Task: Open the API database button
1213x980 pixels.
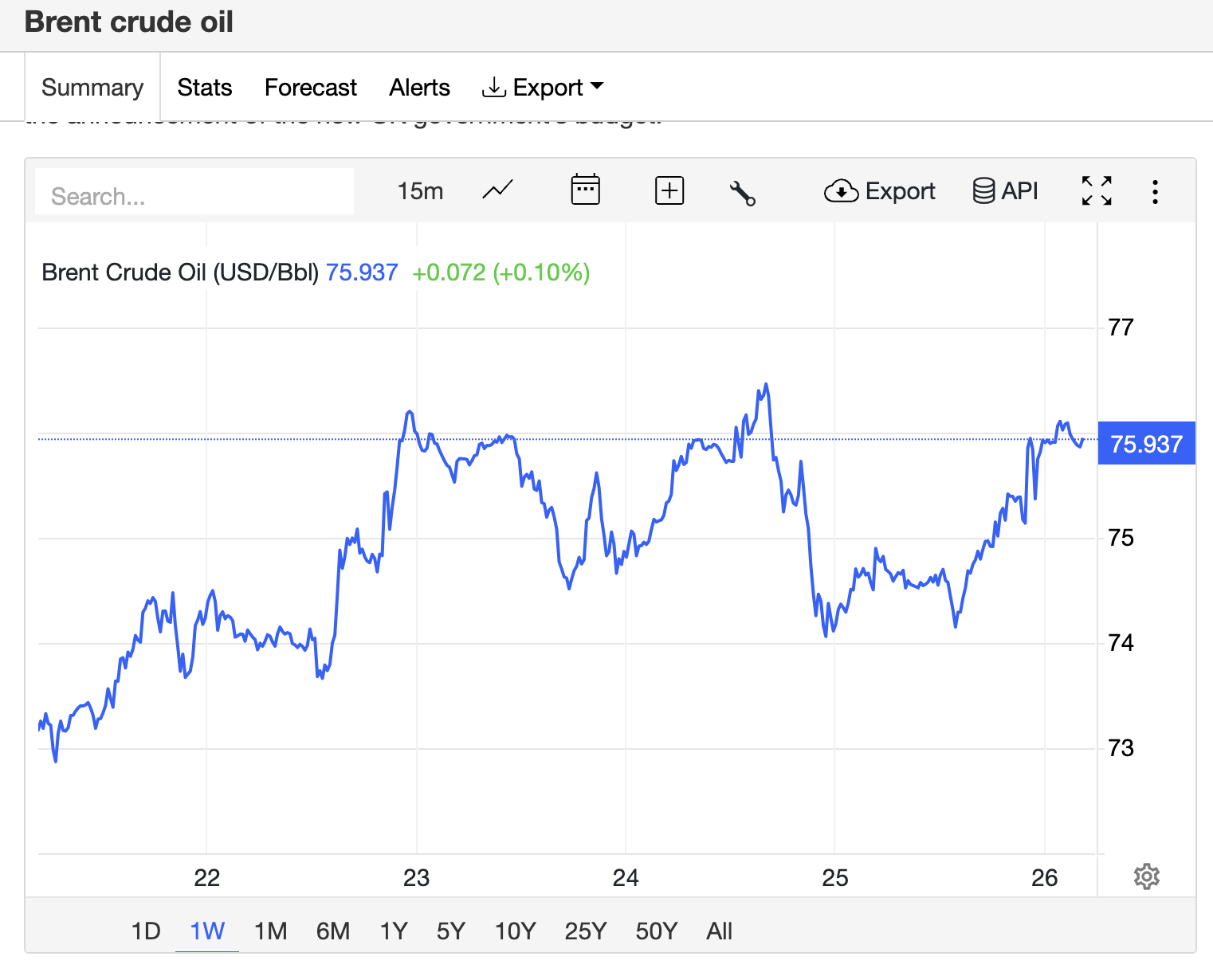Action: [1006, 191]
